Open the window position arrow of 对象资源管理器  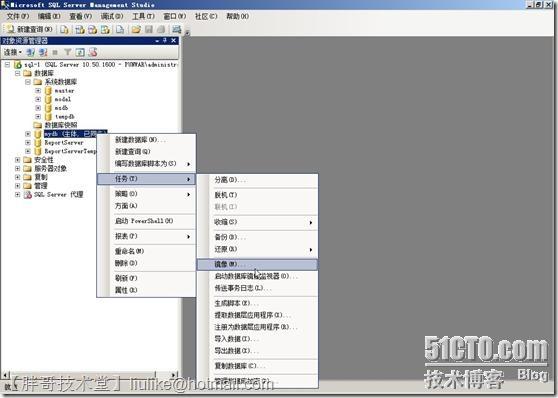tap(157, 41)
